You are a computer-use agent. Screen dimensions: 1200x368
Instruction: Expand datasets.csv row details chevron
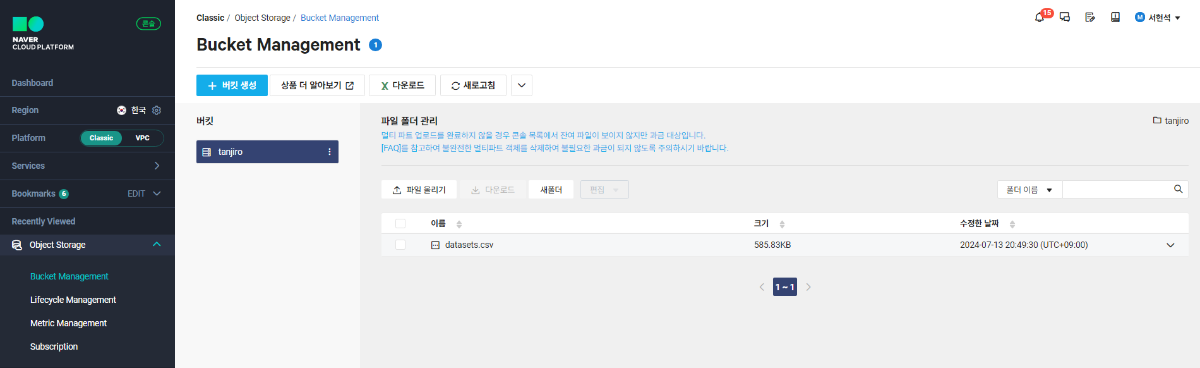[x=1171, y=245]
